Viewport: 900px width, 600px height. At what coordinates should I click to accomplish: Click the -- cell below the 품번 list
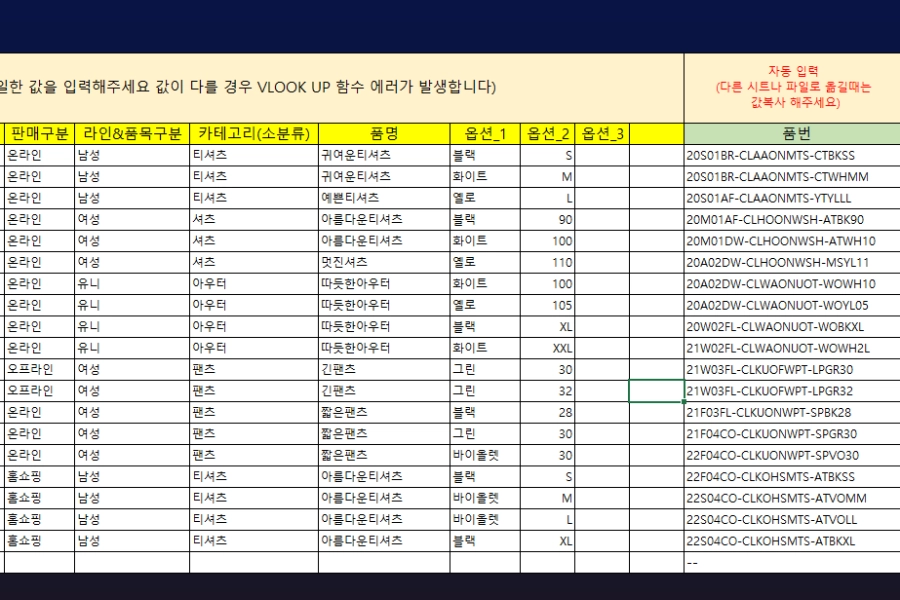[792, 563]
